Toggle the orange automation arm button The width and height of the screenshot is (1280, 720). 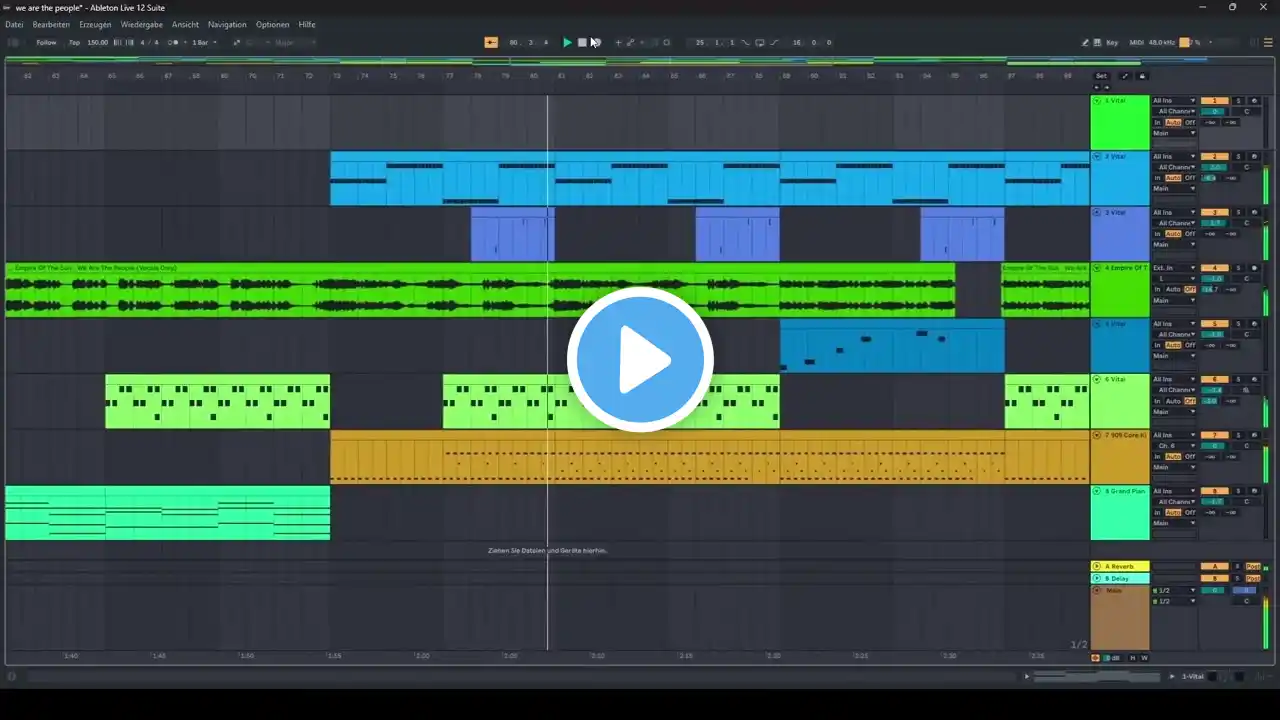pos(491,43)
